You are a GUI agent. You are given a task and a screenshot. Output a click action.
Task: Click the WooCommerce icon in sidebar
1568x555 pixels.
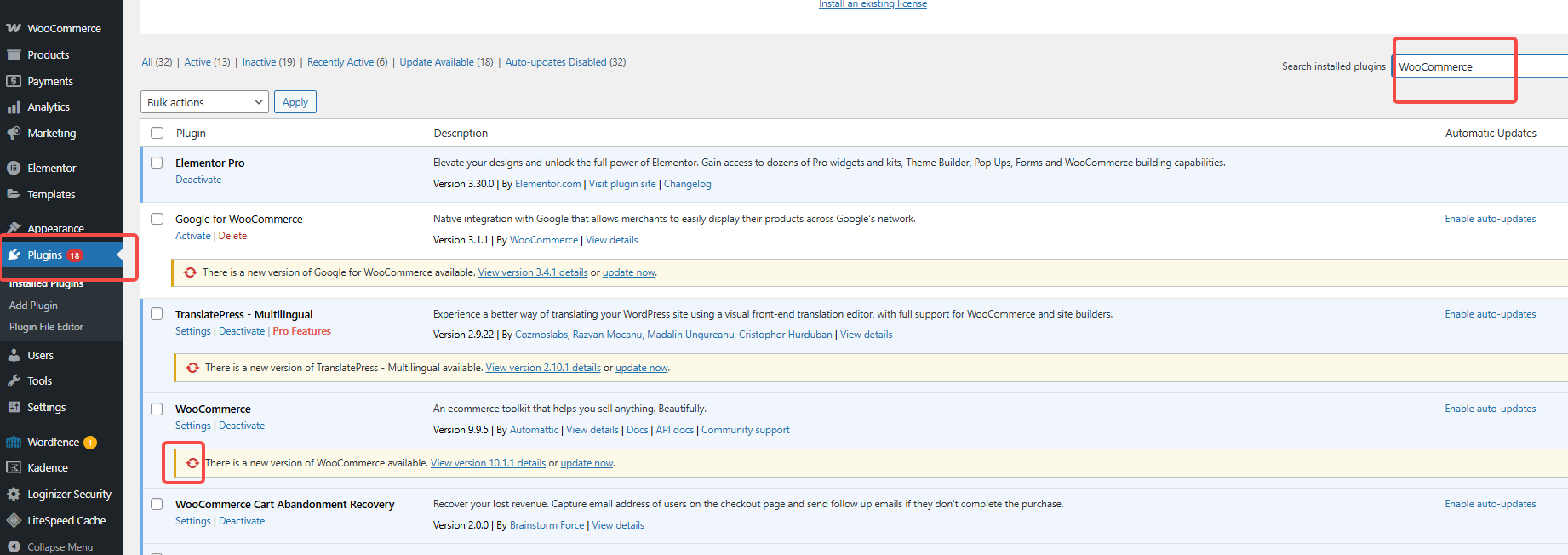coord(14,28)
